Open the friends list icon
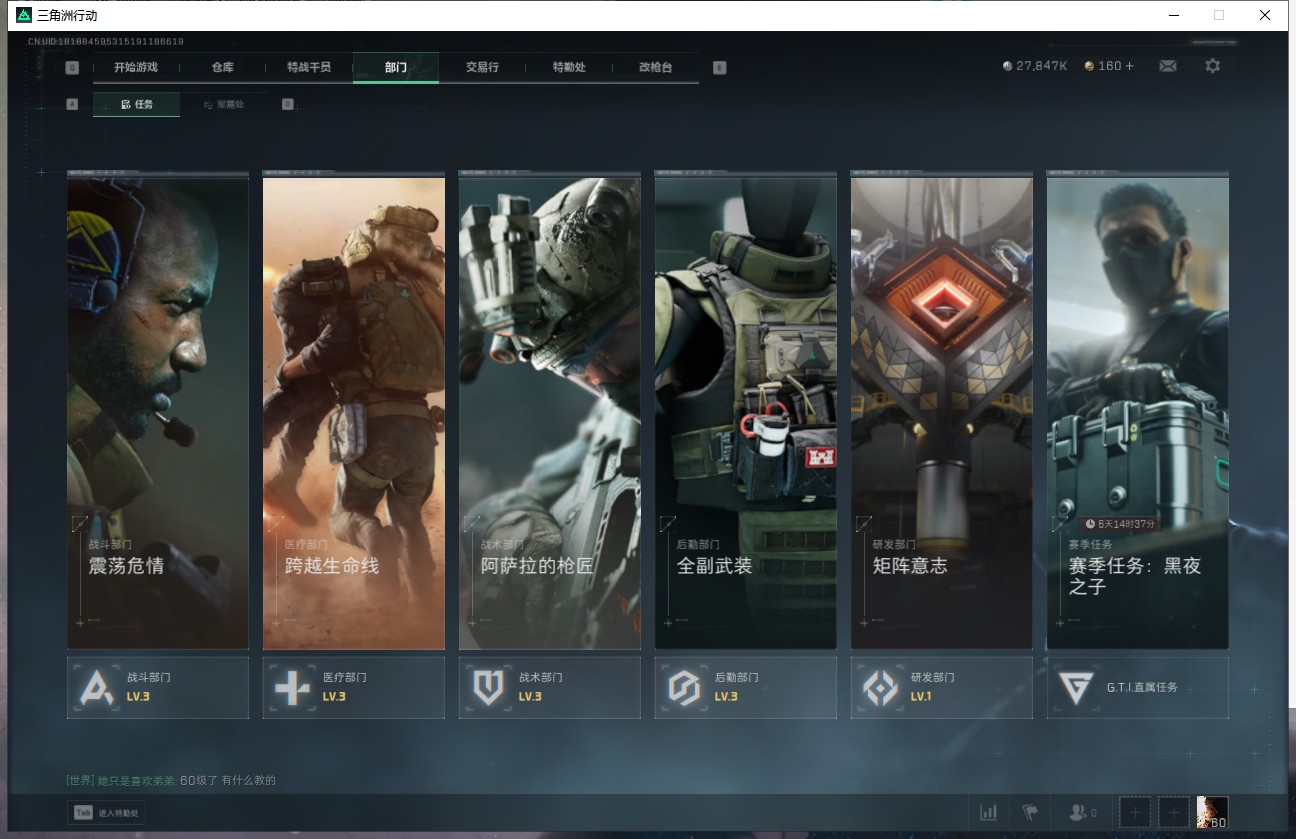 pyautogui.click(x=1078, y=813)
